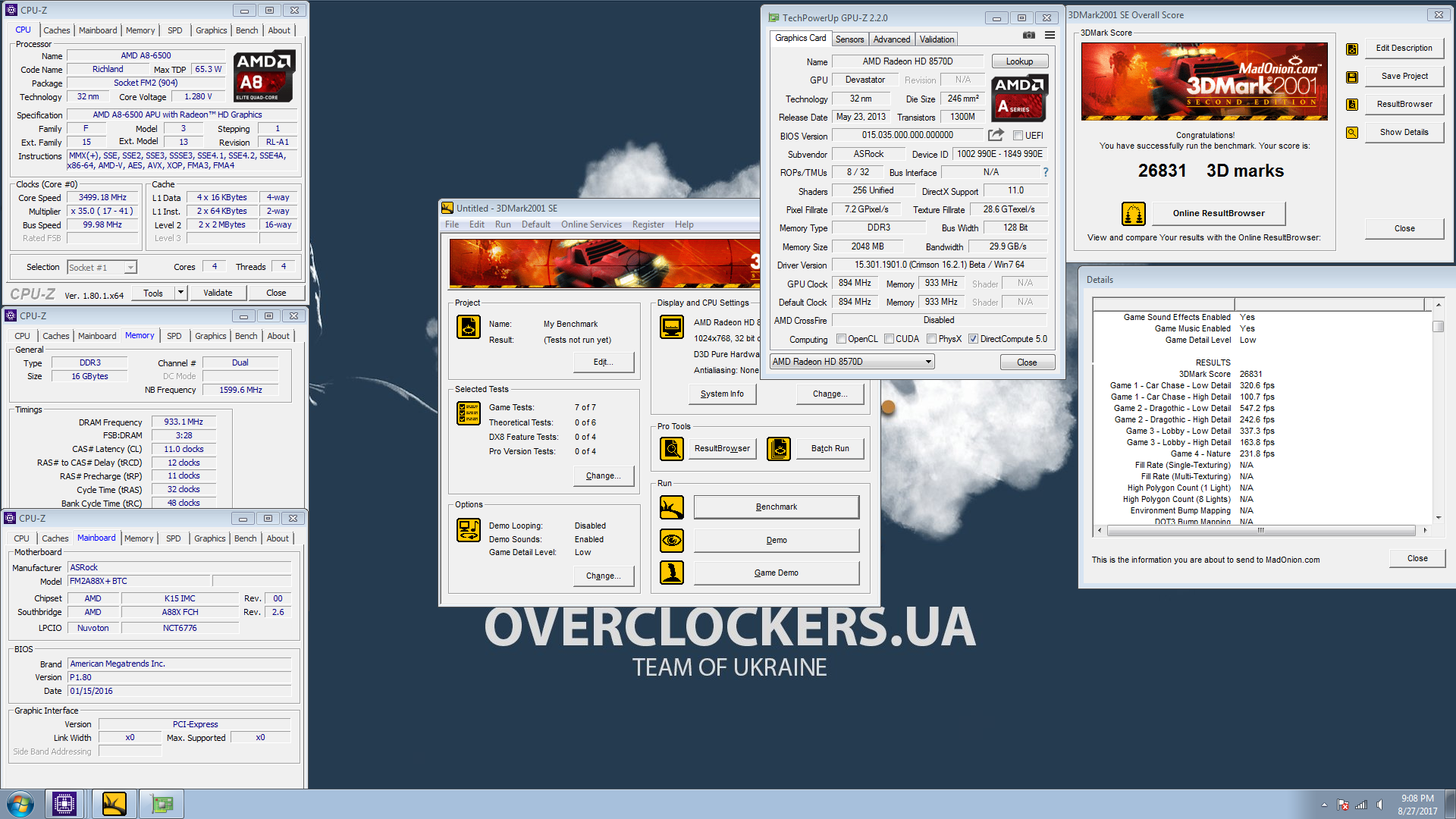
Task: Open the Register menu in 3DMark2001 SE
Action: pos(648,224)
